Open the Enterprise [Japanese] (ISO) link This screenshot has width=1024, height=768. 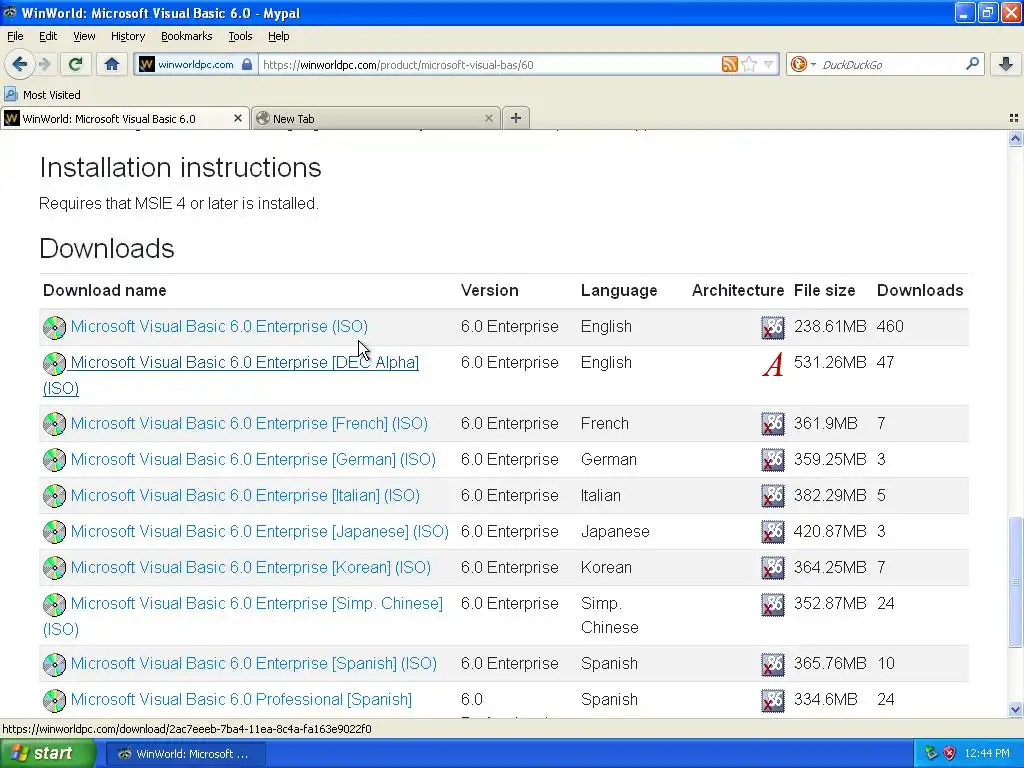[x=259, y=531]
